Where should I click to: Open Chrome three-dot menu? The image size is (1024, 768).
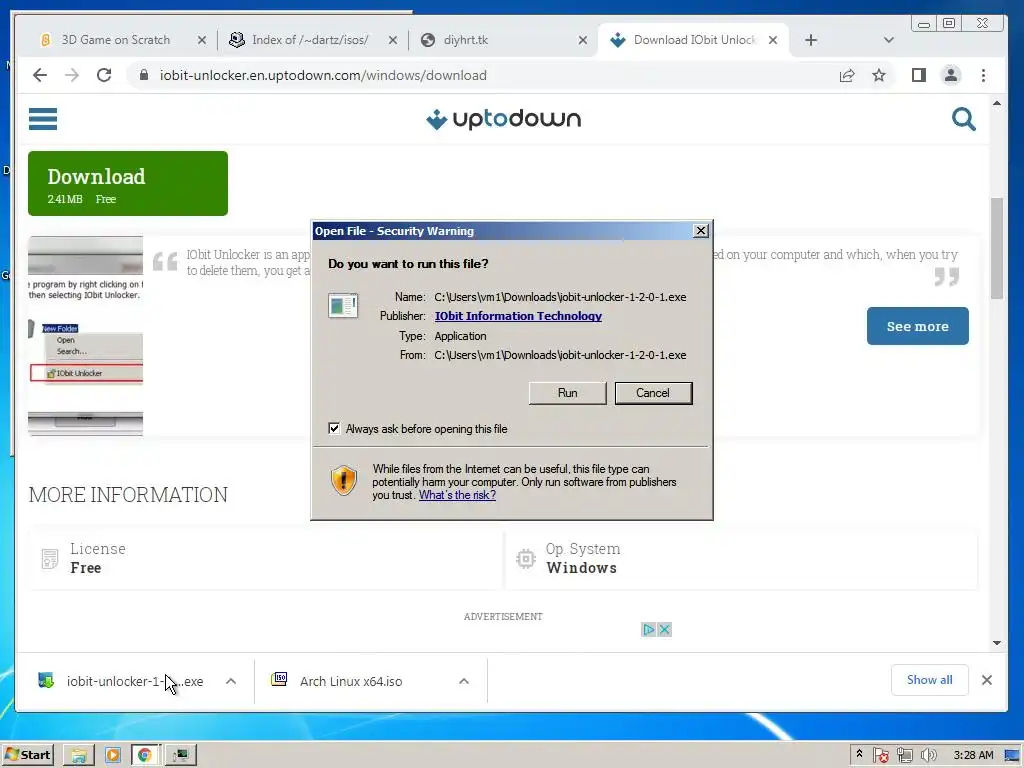click(984, 75)
